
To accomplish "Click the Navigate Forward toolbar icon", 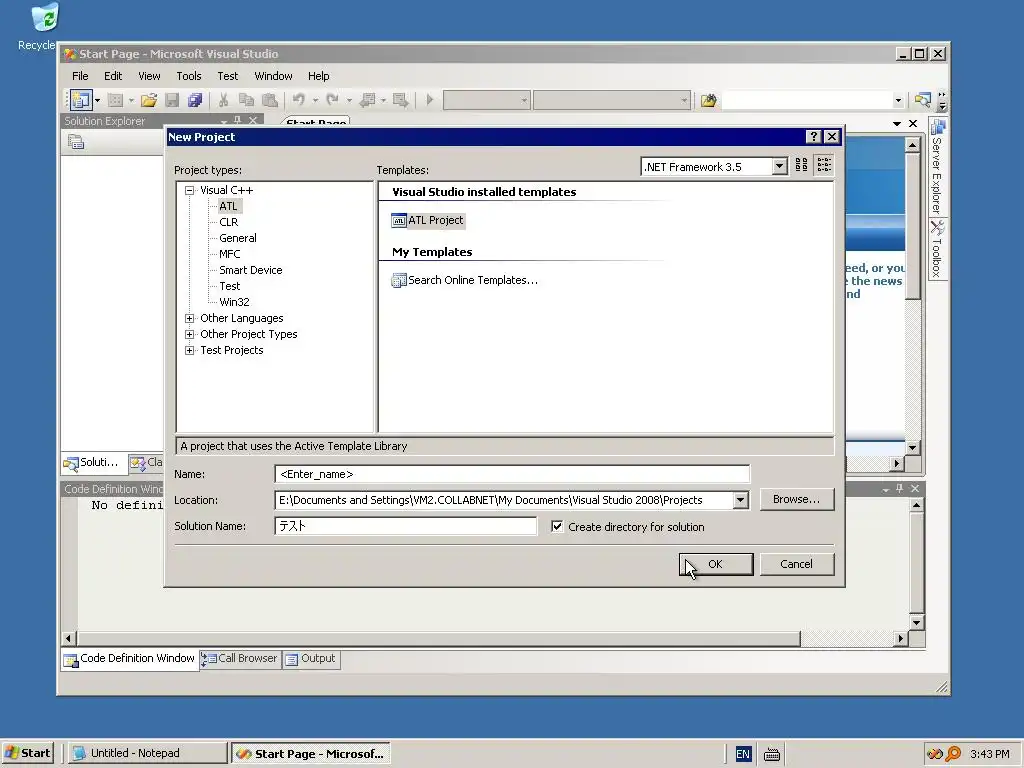I will pyautogui.click(x=400, y=100).
